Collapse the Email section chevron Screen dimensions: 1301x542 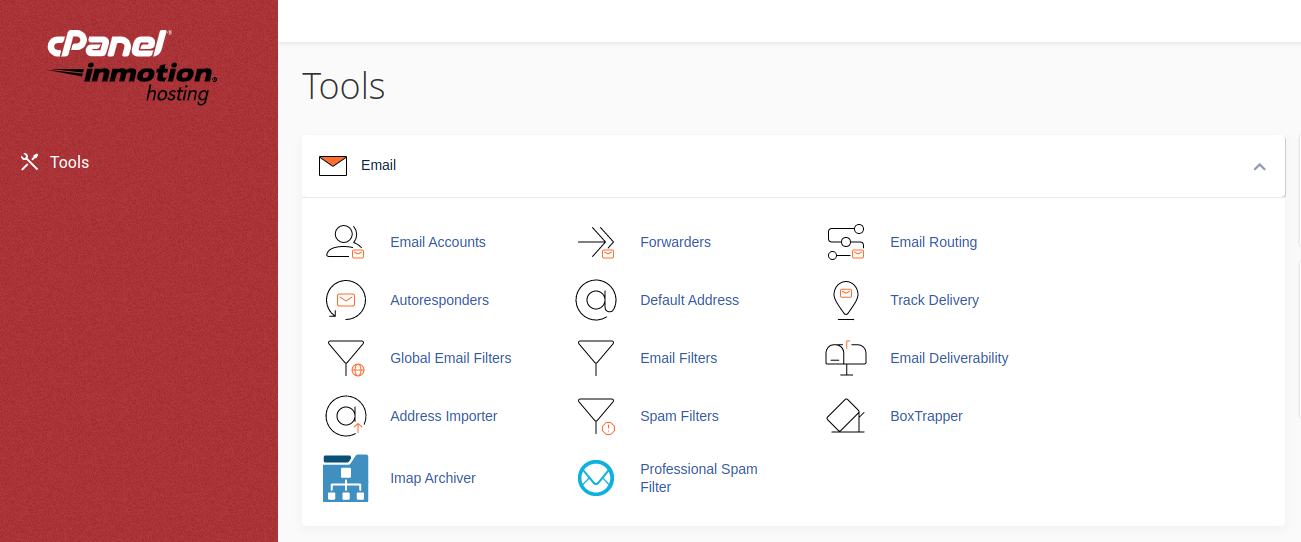pyautogui.click(x=1259, y=166)
